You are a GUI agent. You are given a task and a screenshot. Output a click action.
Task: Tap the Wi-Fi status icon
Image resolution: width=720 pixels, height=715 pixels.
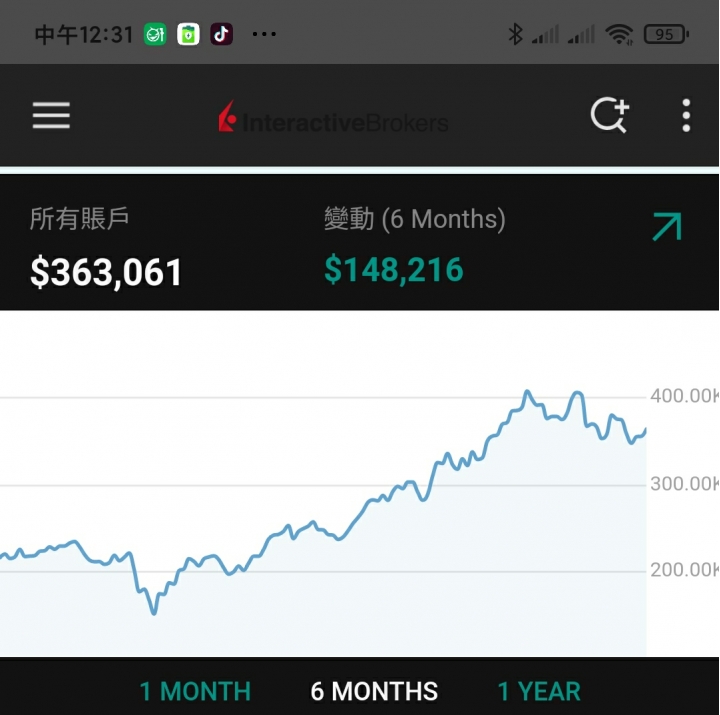tap(620, 35)
